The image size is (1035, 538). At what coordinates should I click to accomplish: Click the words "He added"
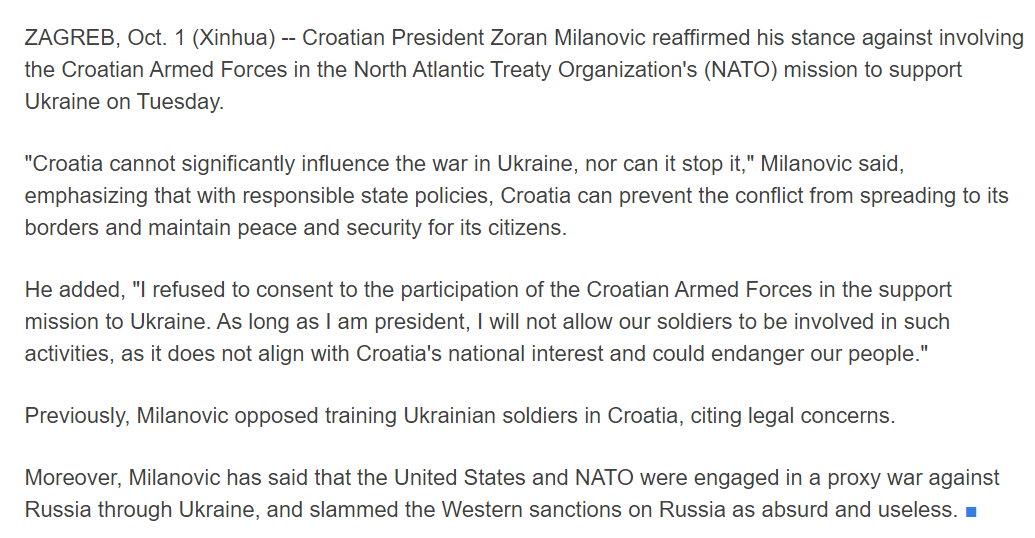coord(74,290)
